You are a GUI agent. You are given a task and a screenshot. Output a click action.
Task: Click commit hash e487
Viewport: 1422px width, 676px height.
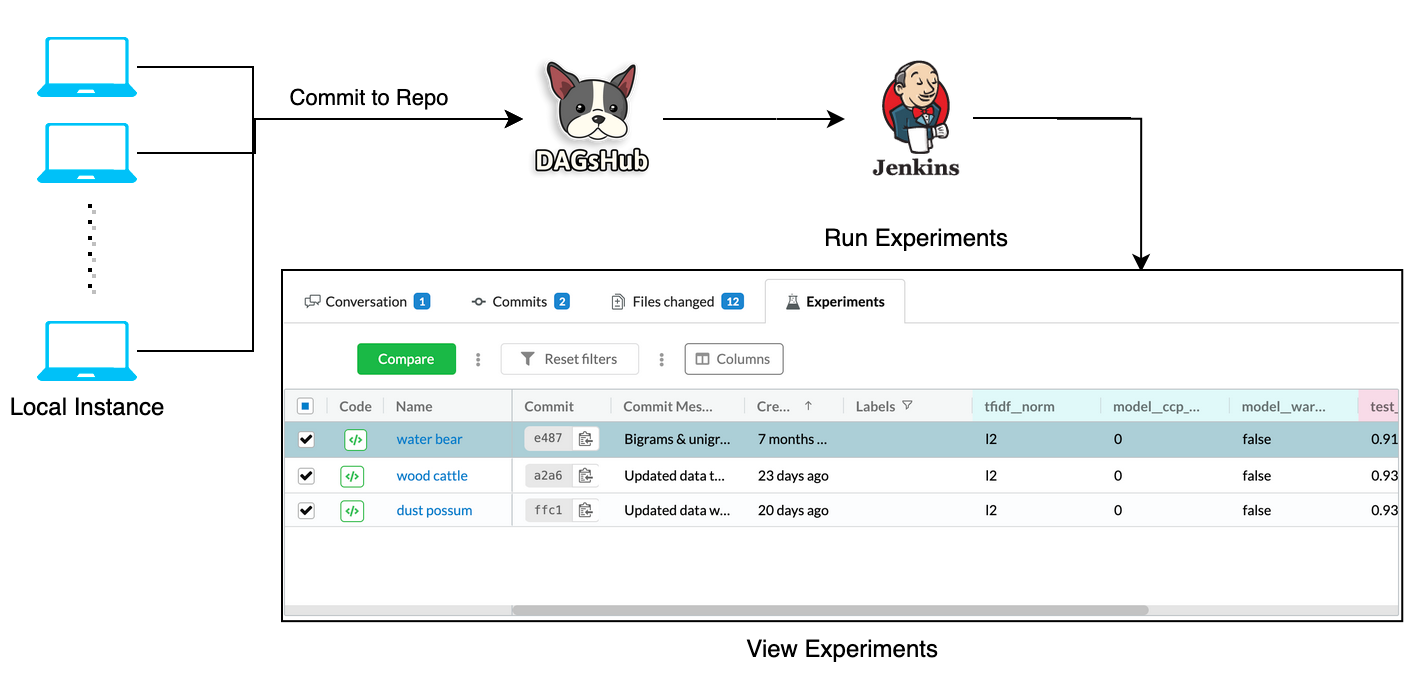pyautogui.click(x=548, y=438)
